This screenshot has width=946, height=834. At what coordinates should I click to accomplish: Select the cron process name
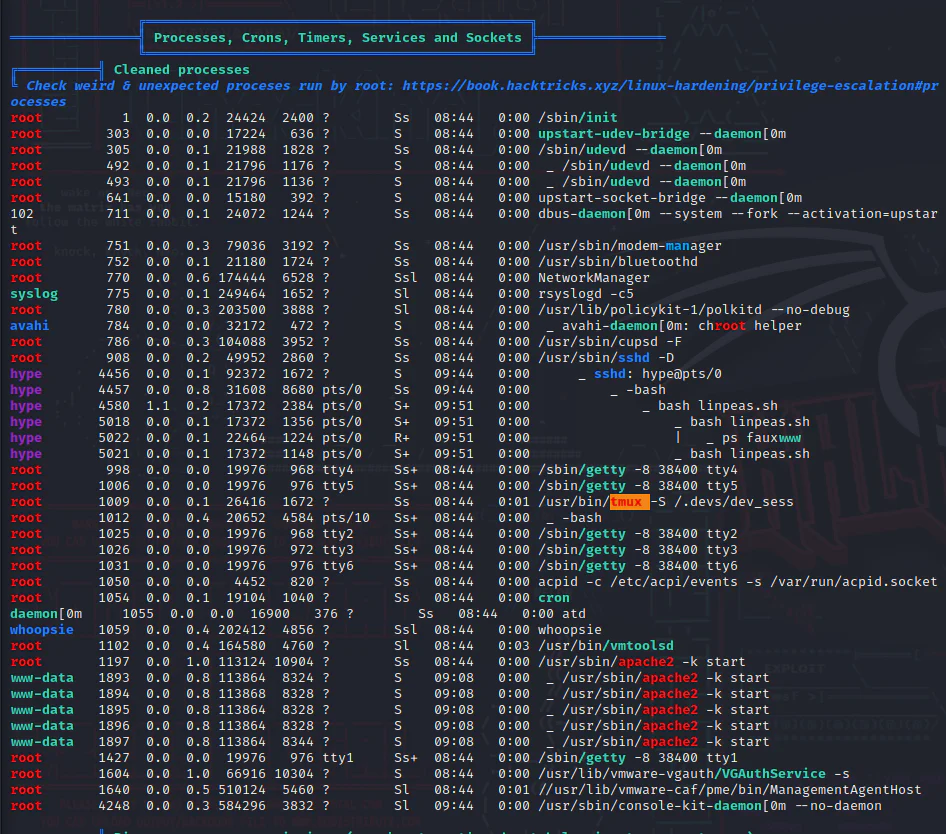[554, 598]
